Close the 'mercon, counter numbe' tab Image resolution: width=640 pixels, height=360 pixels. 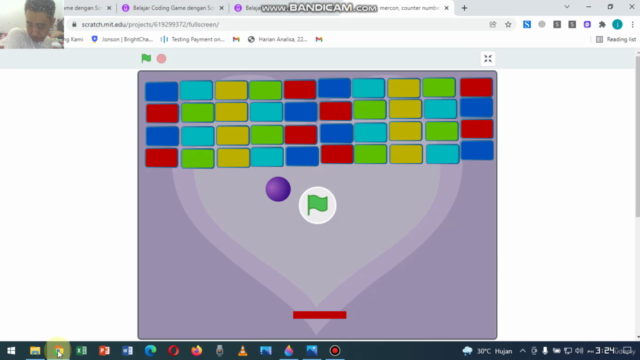pyautogui.click(x=447, y=8)
